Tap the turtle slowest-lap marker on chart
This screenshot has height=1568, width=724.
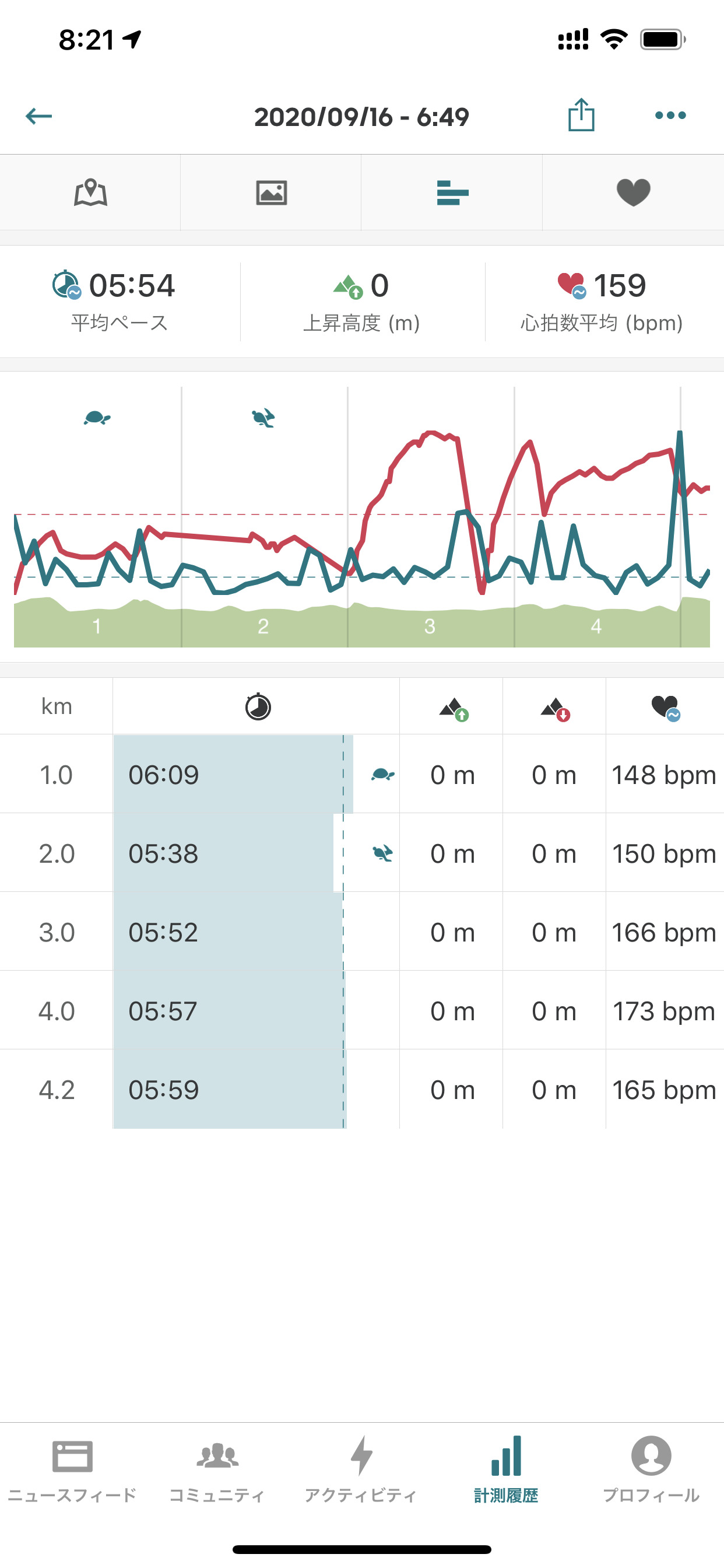pos(97,418)
